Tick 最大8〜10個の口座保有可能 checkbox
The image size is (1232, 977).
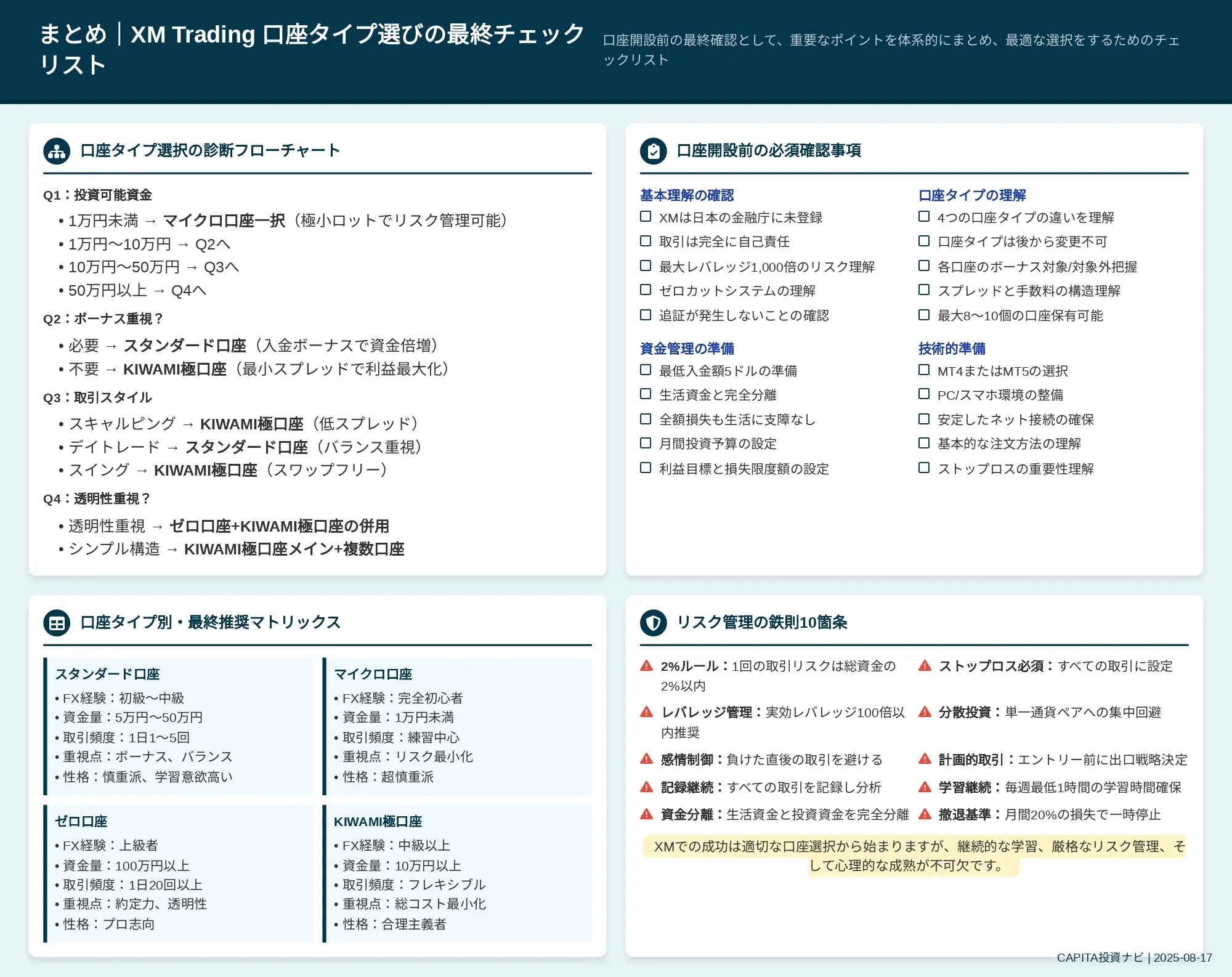click(x=924, y=315)
